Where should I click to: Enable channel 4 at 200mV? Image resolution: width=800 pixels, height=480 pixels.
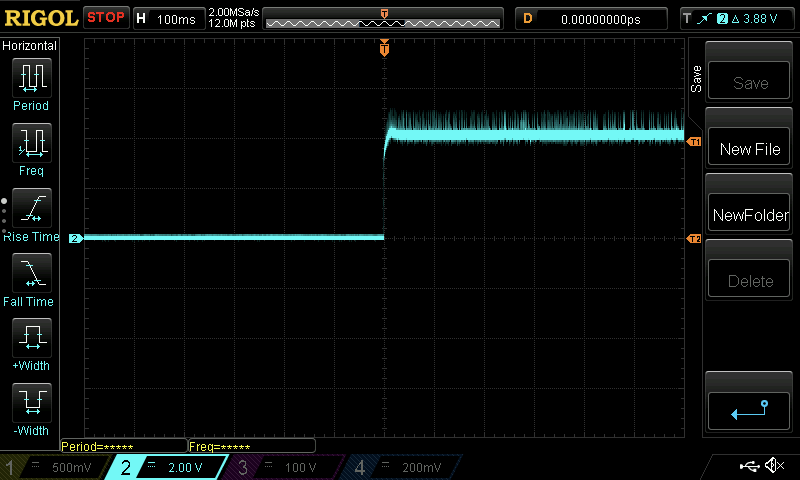pyautogui.click(x=400, y=467)
